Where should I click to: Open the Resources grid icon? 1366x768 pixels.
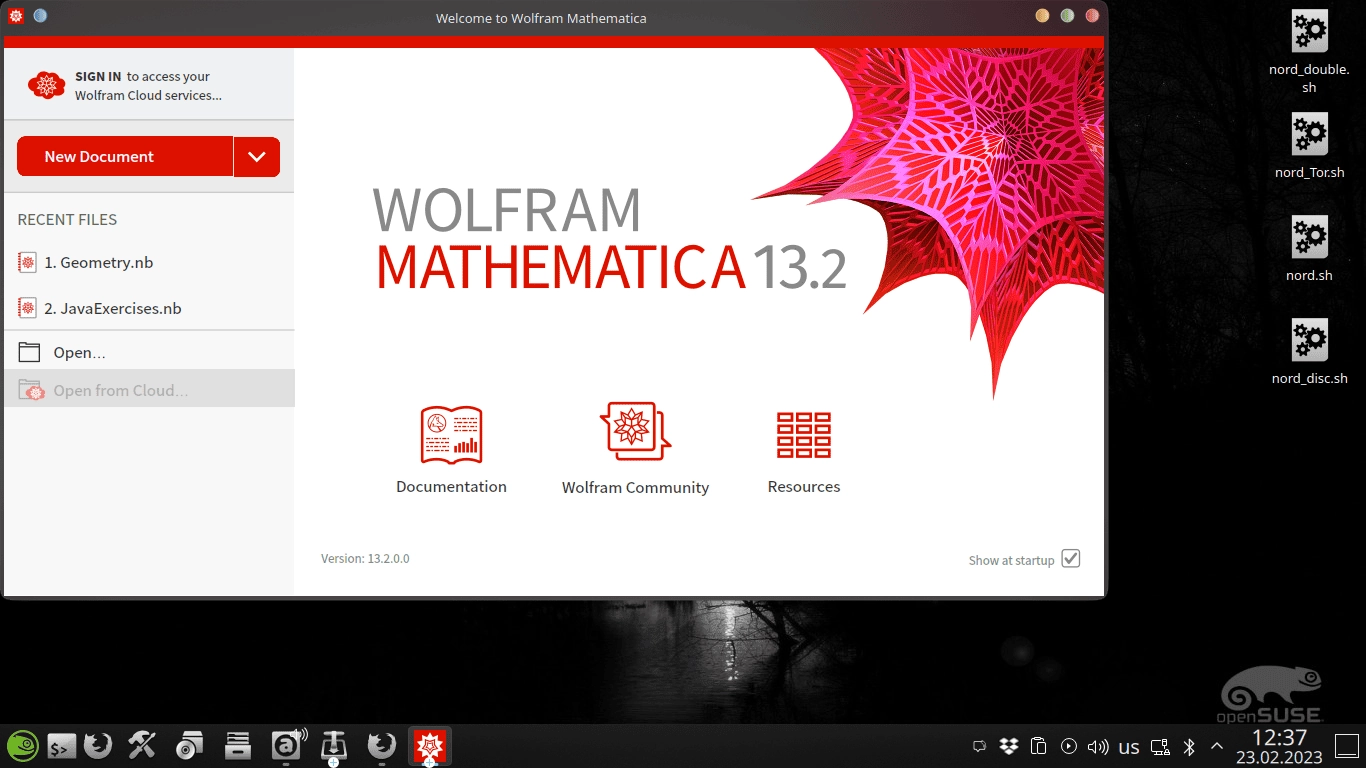[804, 435]
